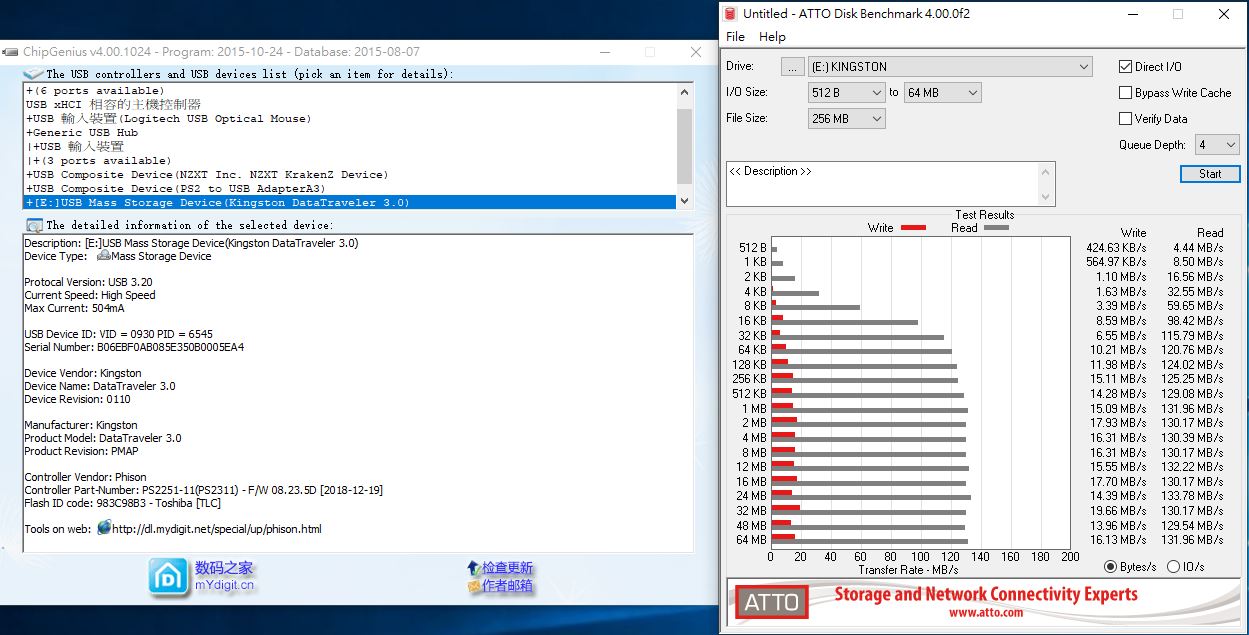
Task: Click the ATTO logo banner
Action: click(772, 602)
